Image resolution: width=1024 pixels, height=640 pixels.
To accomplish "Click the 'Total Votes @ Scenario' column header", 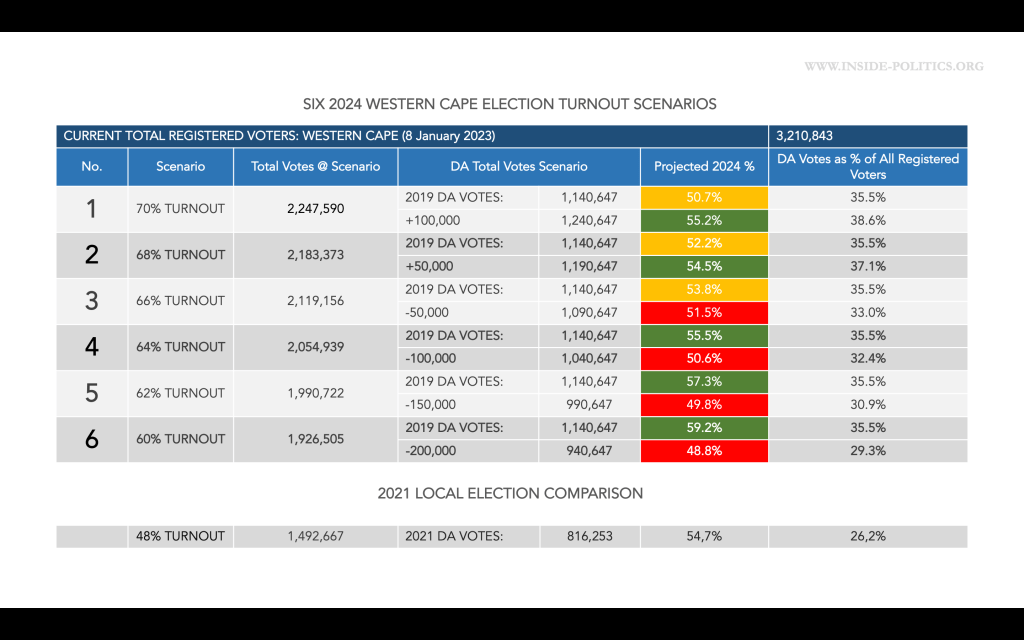I will click(316, 167).
